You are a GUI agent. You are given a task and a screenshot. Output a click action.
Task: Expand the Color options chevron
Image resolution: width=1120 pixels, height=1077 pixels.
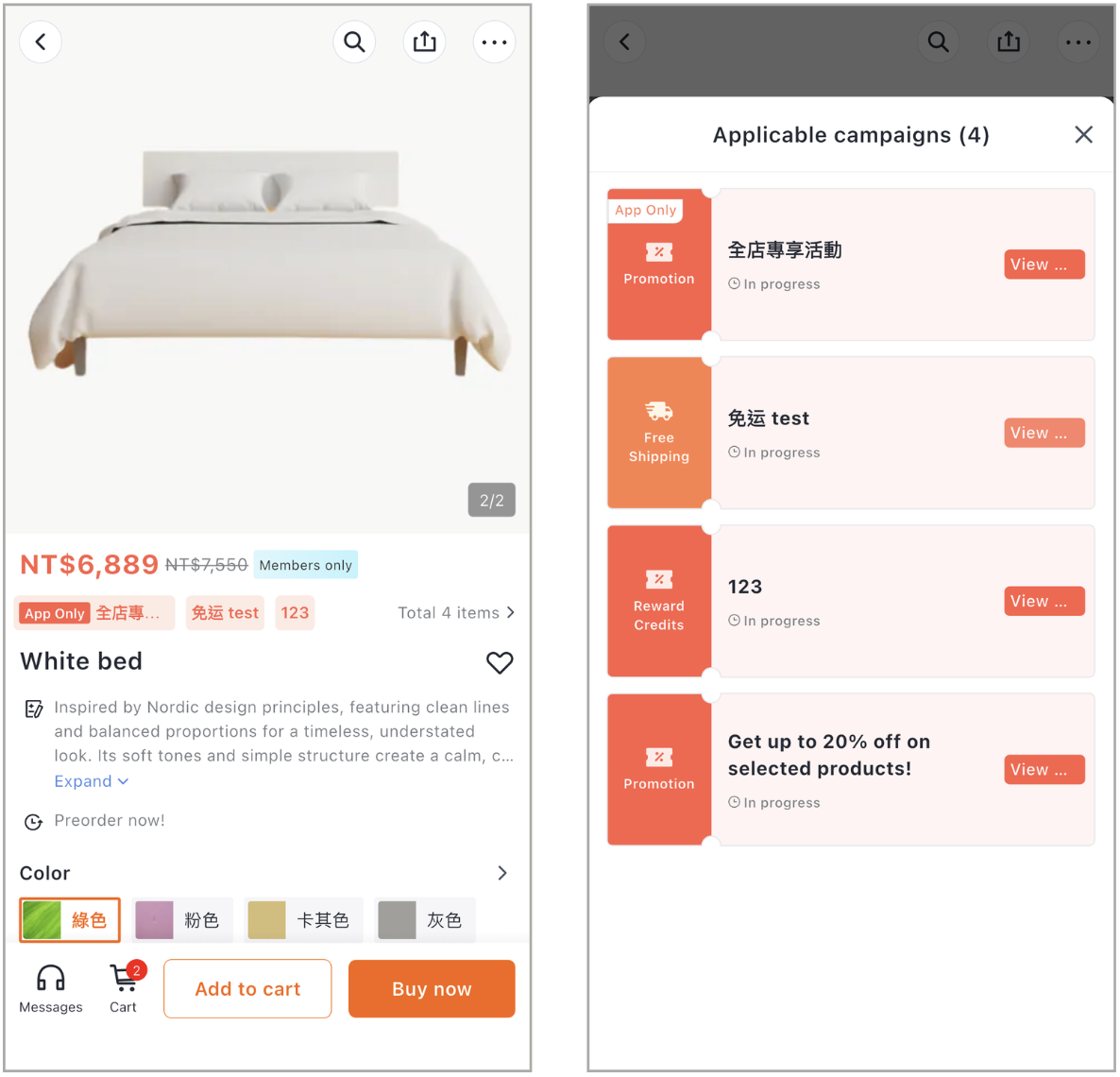[x=502, y=873]
